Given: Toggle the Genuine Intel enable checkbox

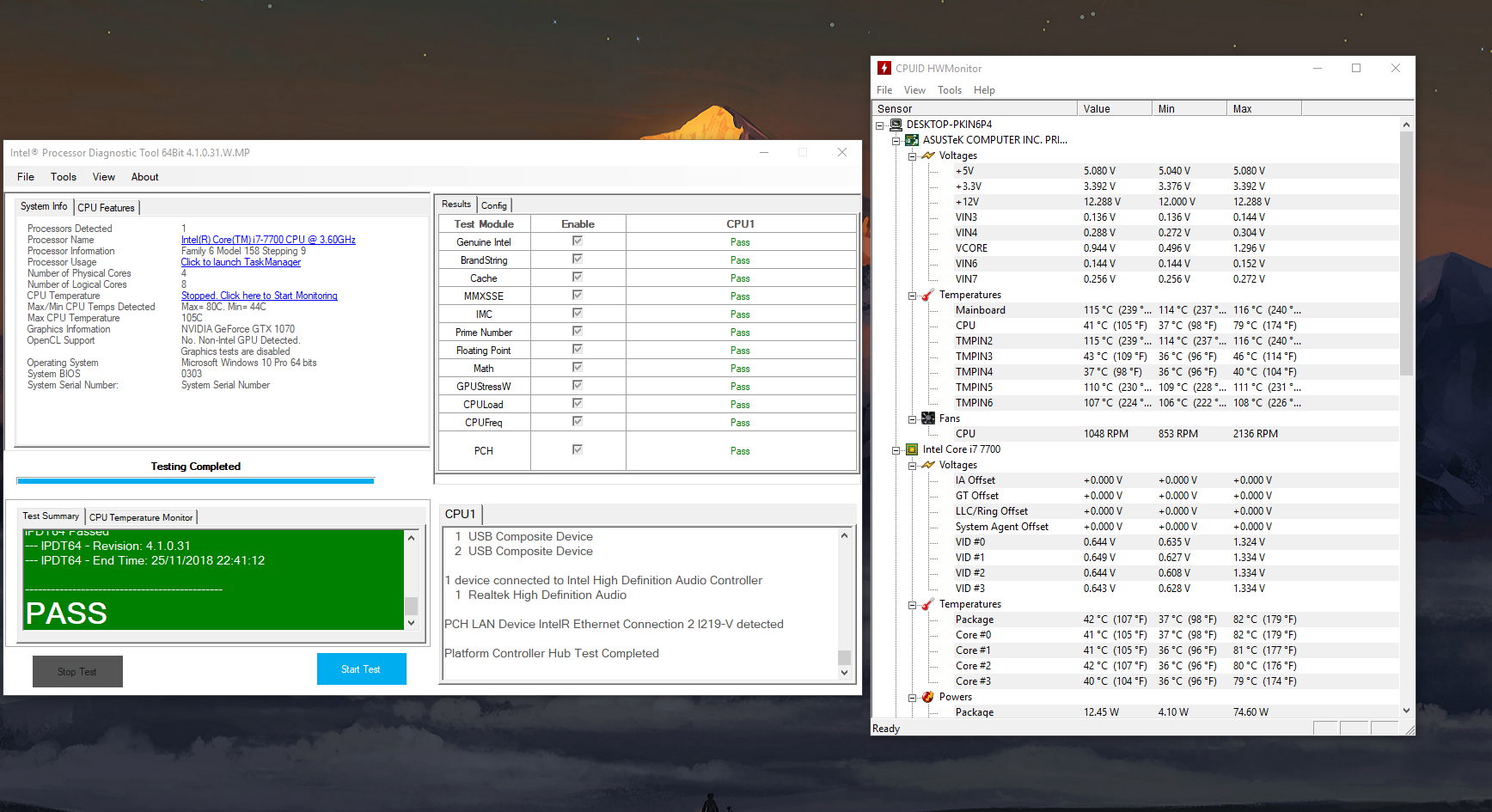Looking at the screenshot, I should [x=578, y=241].
